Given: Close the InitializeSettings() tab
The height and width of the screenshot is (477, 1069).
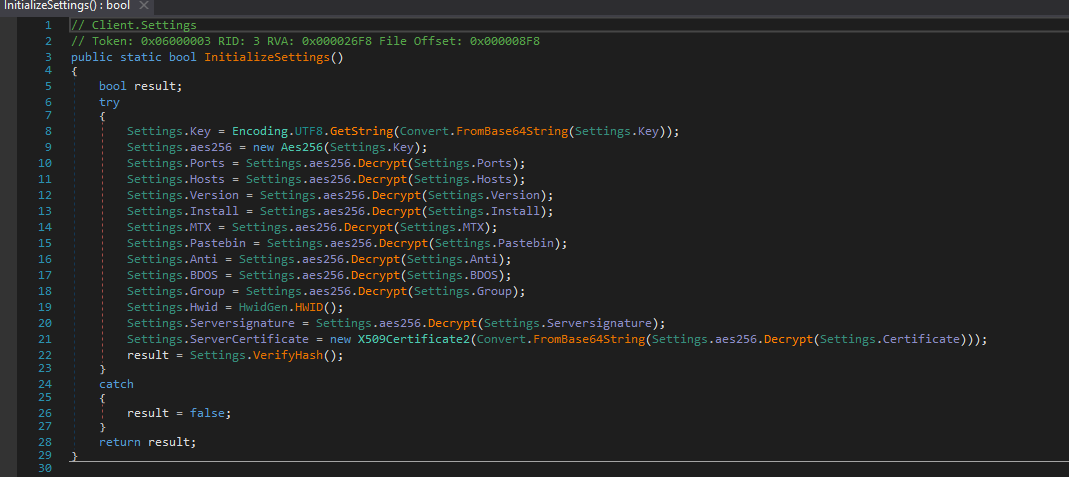Looking at the screenshot, I should (144, 6).
